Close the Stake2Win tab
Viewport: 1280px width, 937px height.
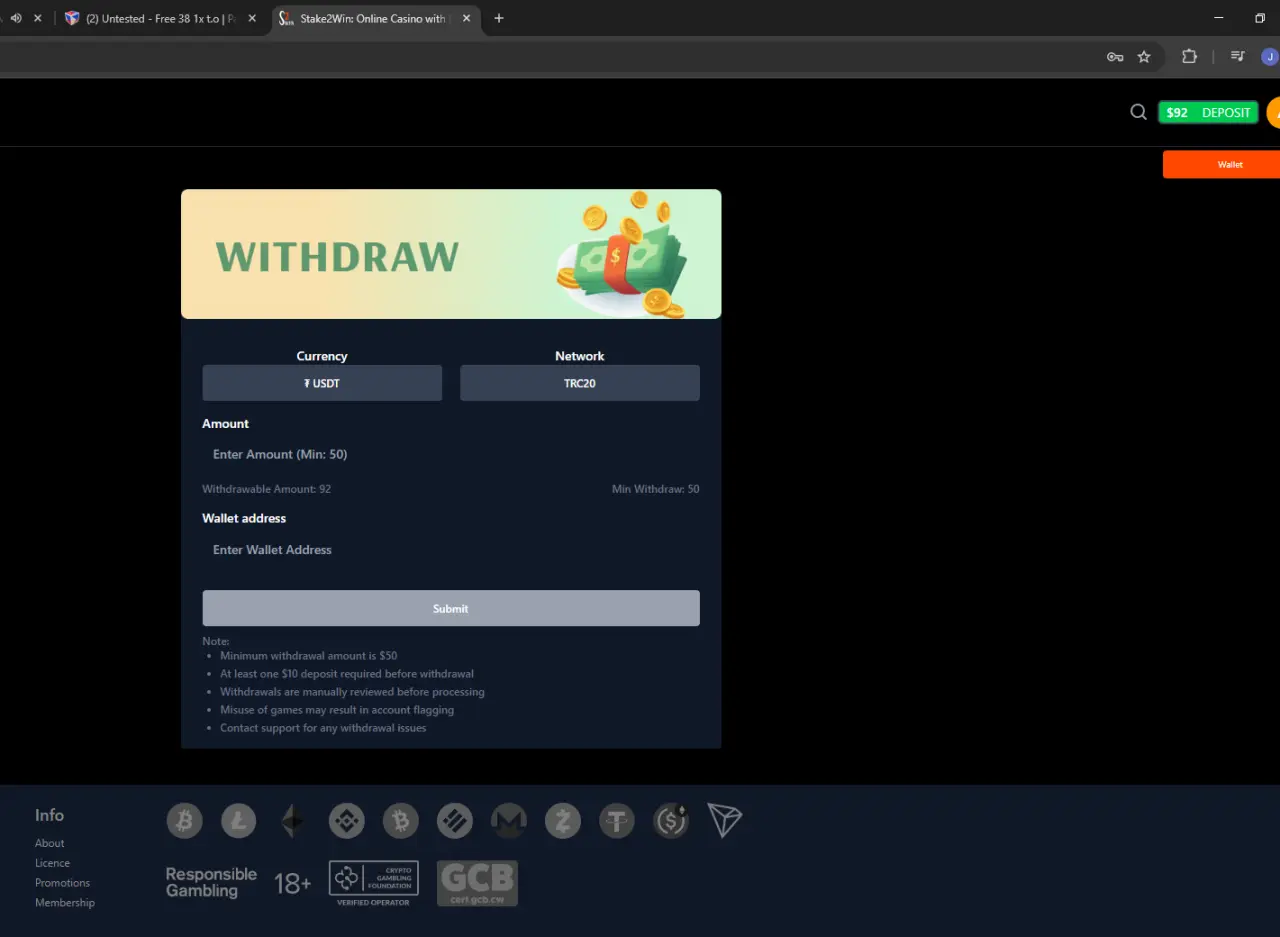(x=466, y=18)
